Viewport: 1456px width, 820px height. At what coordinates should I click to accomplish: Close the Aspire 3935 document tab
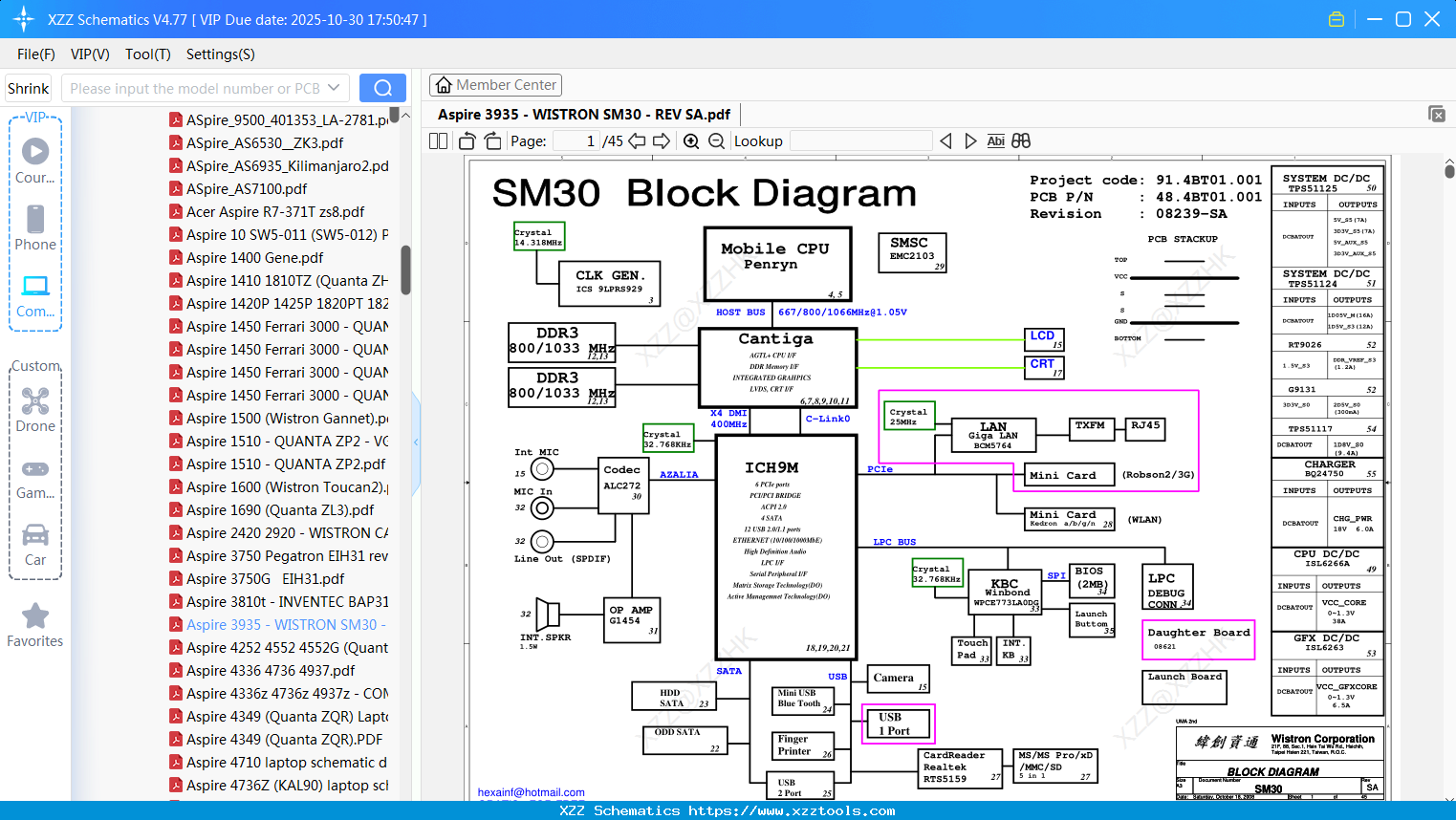point(1436,114)
